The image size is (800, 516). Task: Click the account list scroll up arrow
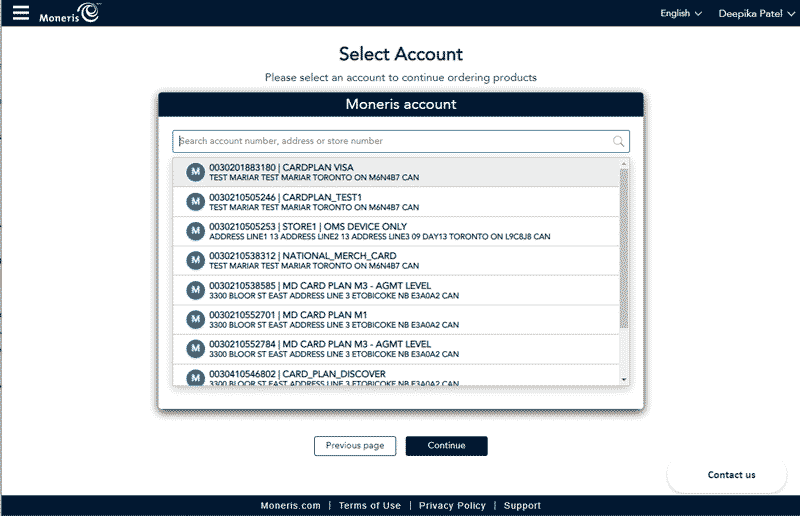[624, 163]
